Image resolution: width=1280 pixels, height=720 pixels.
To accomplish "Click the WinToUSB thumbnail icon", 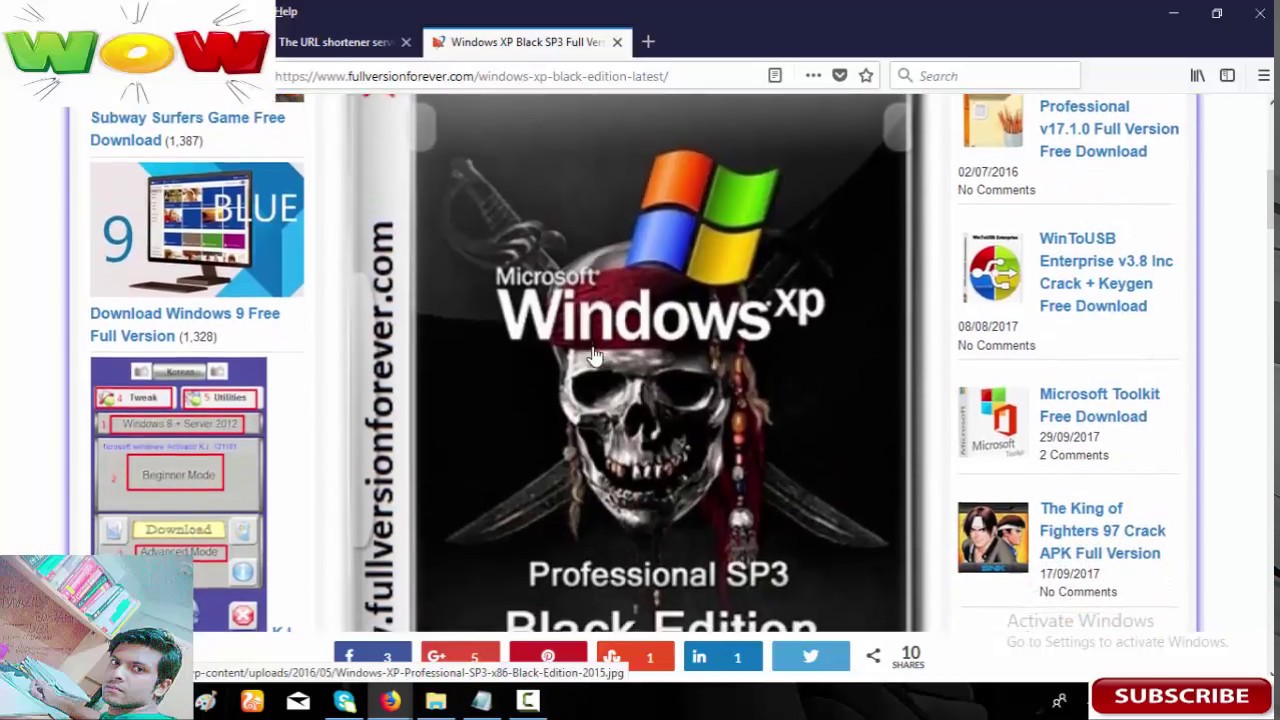I will (x=993, y=267).
